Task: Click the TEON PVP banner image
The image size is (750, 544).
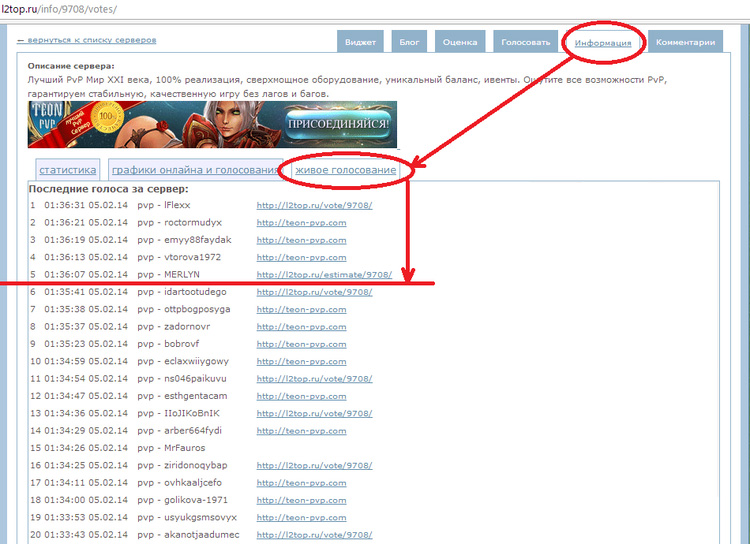Action: (212, 125)
